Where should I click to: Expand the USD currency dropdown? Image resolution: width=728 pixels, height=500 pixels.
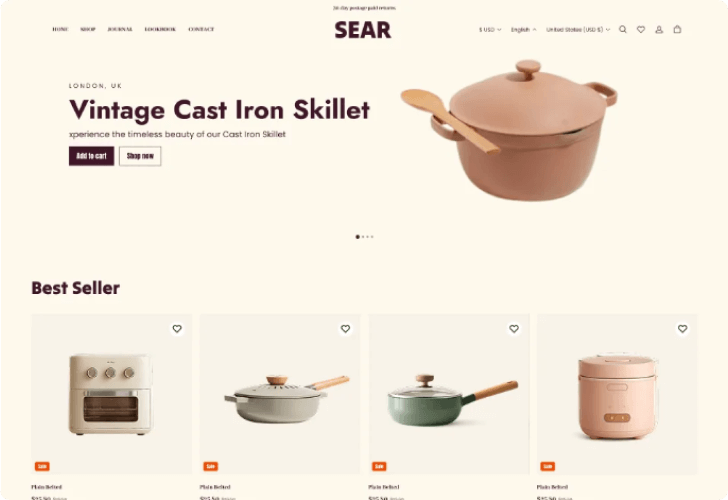[490, 29]
